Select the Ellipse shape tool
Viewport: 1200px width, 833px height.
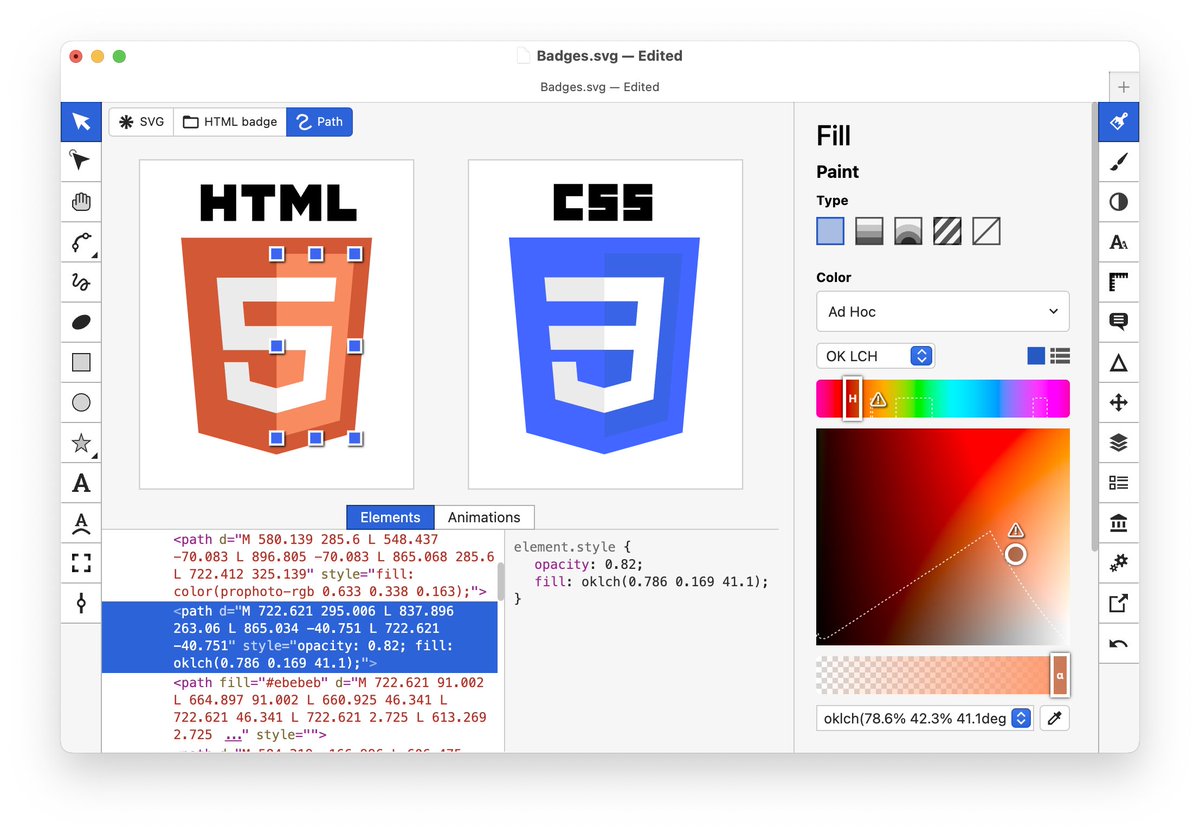pos(81,402)
